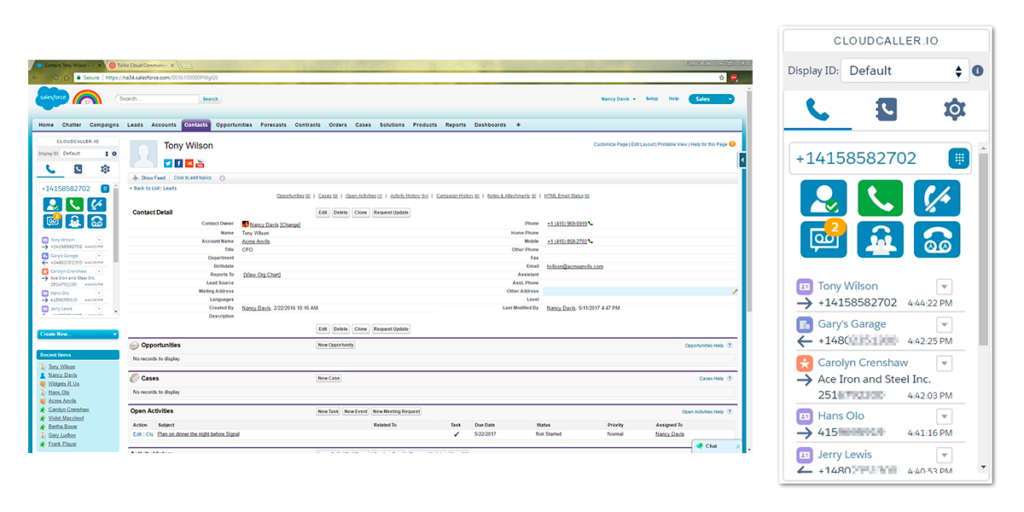The width and height of the screenshot is (1024, 512).
Task: Open voicemail icon with badge 2 in enlarged panel
Action: coord(823,239)
